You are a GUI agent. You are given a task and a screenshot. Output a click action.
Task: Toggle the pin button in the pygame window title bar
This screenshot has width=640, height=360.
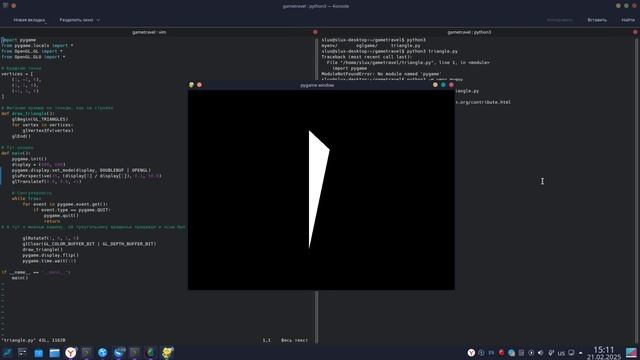point(200,85)
